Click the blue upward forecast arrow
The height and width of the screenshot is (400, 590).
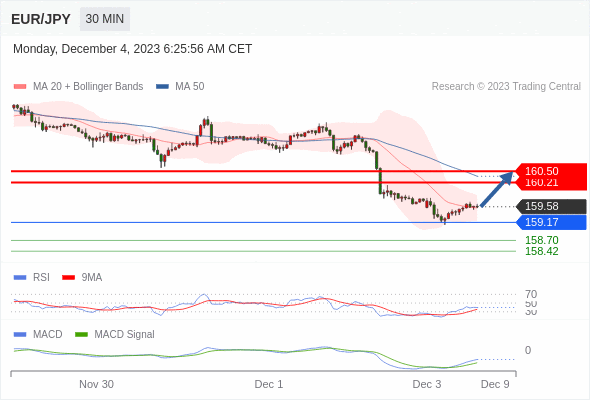coord(497,189)
